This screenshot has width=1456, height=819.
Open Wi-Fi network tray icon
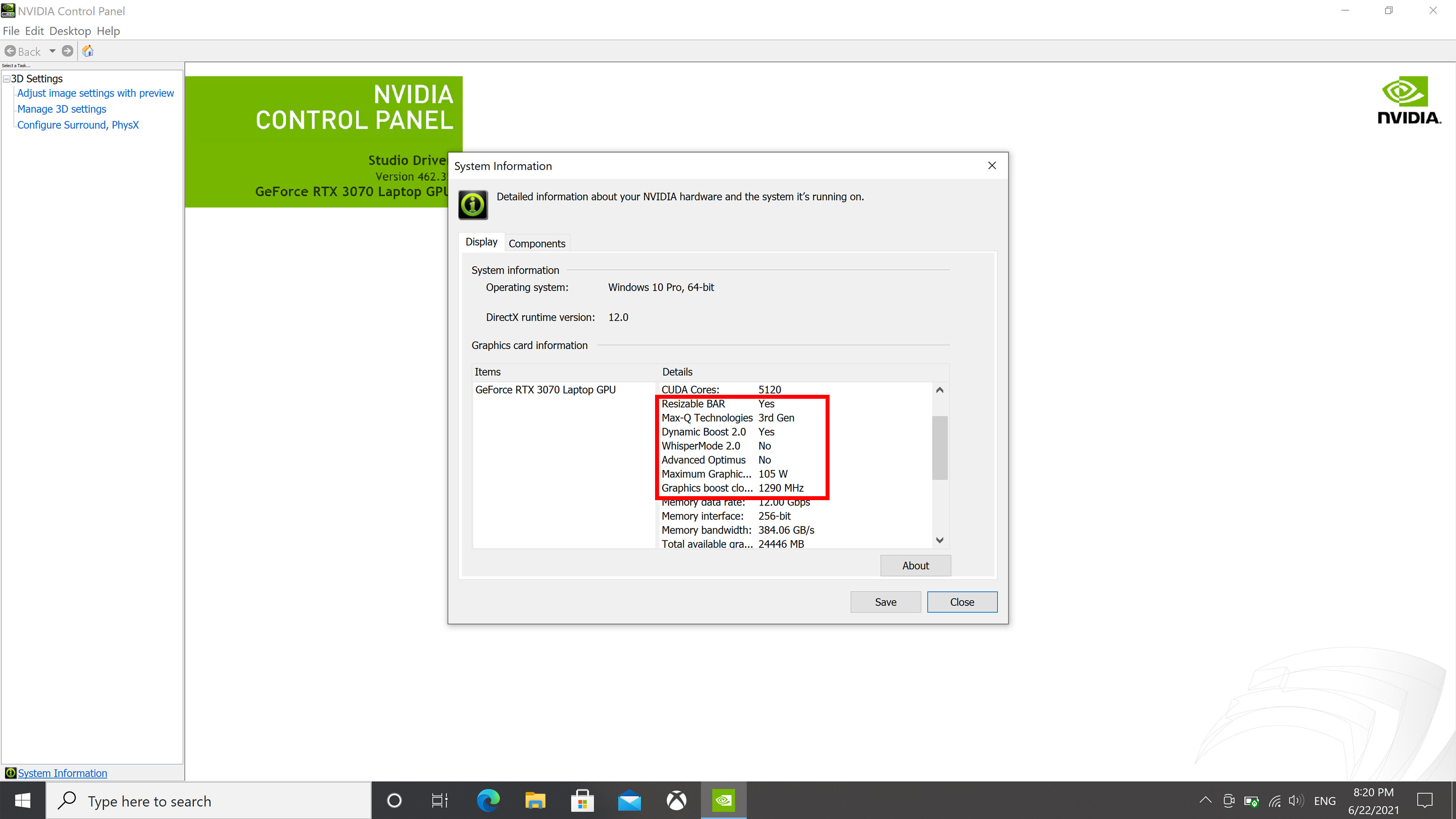pyautogui.click(x=1275, y=801)
